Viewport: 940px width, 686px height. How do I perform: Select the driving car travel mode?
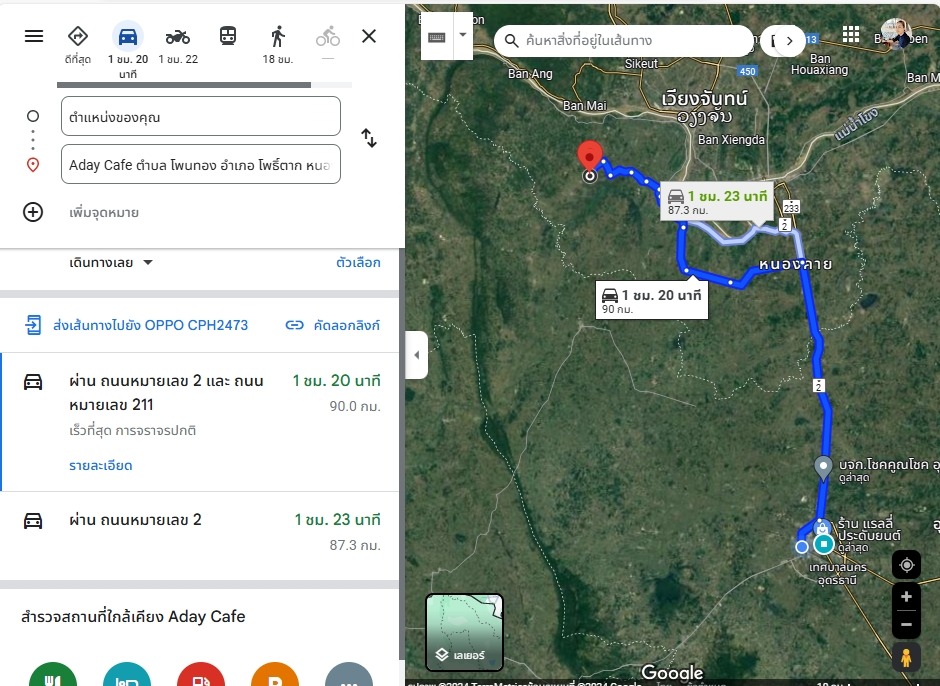tap(128, 37)
